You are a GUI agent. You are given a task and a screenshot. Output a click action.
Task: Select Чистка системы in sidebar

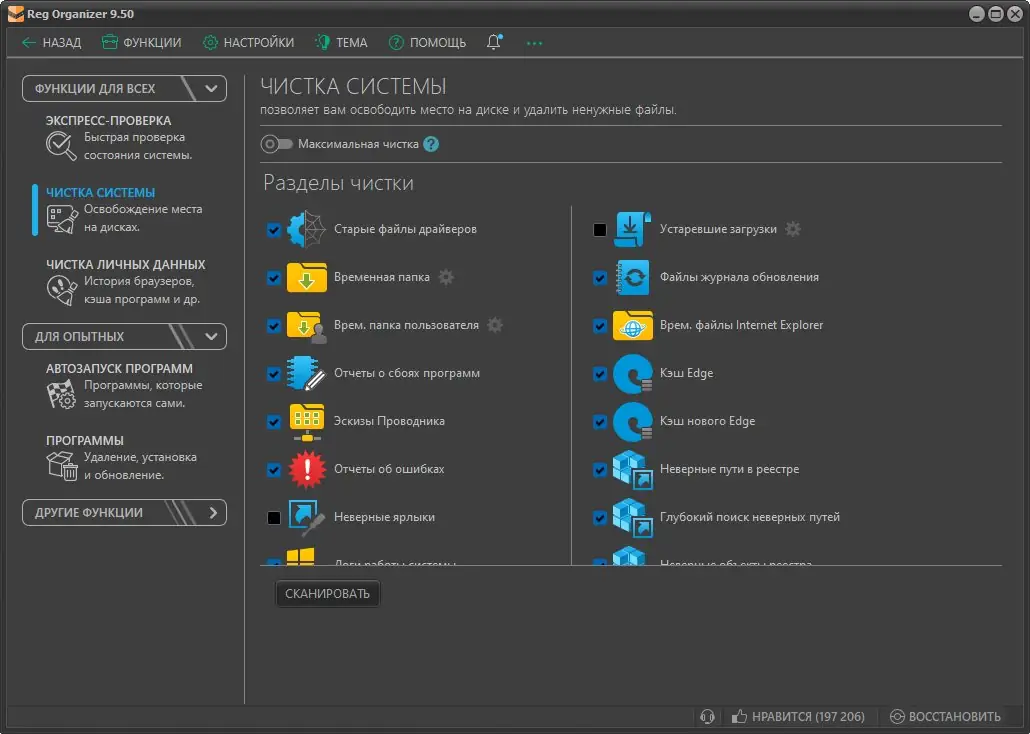pyautogui.click(x=124, y=210)
